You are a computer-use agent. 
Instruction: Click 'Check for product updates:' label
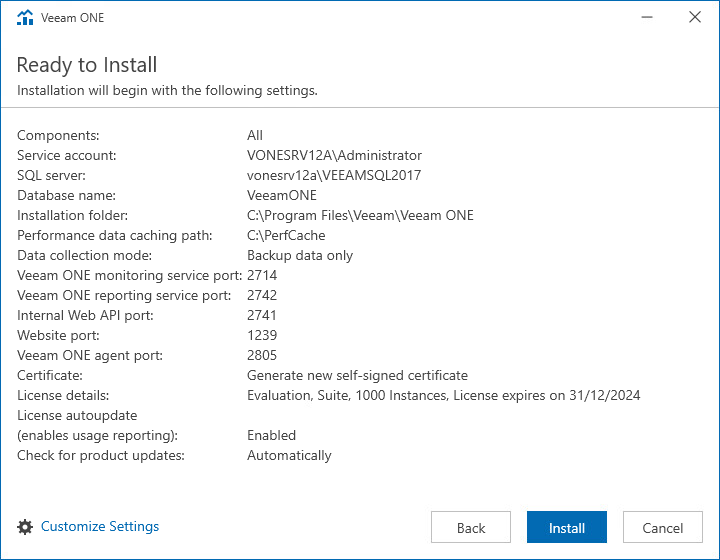pos(101,455)
